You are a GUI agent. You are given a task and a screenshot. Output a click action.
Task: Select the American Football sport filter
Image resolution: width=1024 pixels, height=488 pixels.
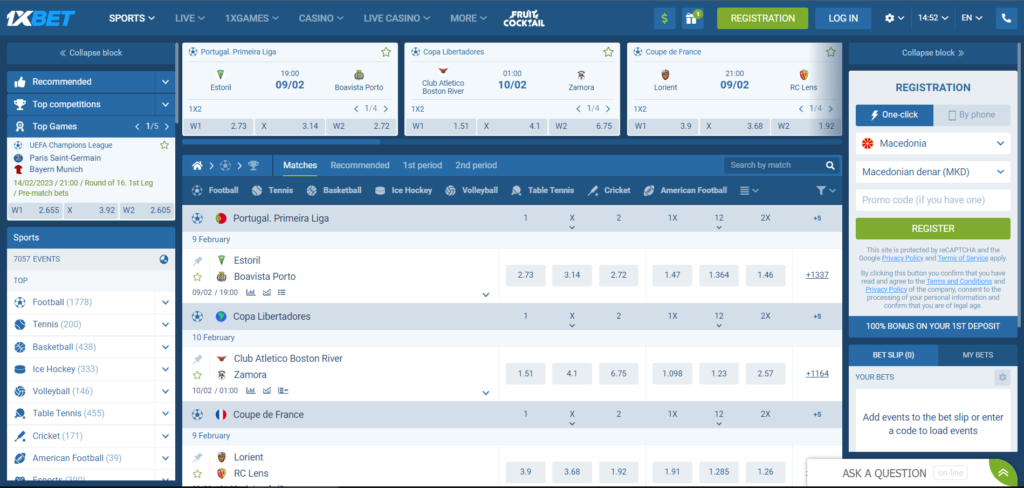point(684,191)
